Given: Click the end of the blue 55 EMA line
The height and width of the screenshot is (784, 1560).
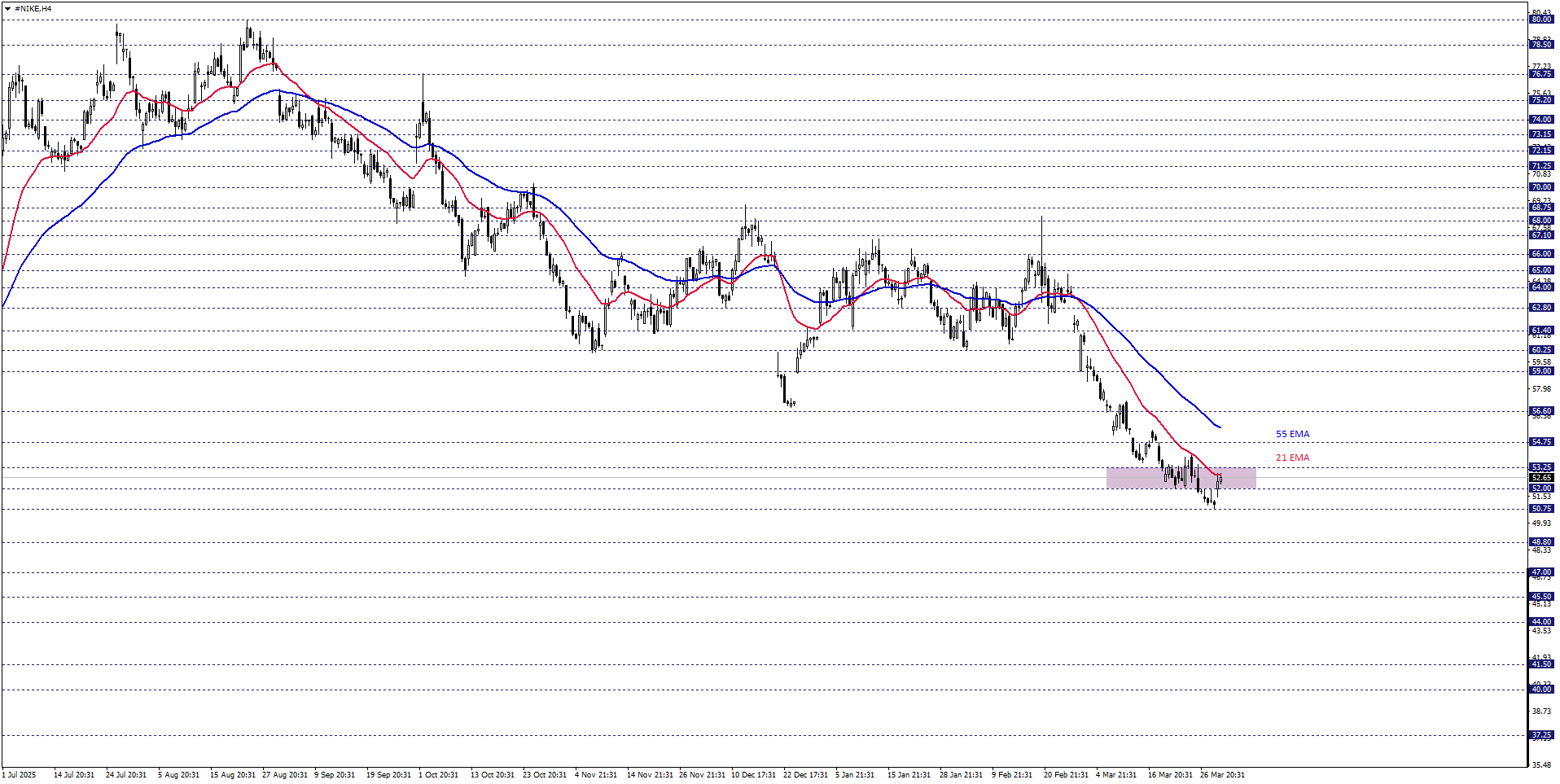Looking at the screenshot, I should coord(1220,427).
